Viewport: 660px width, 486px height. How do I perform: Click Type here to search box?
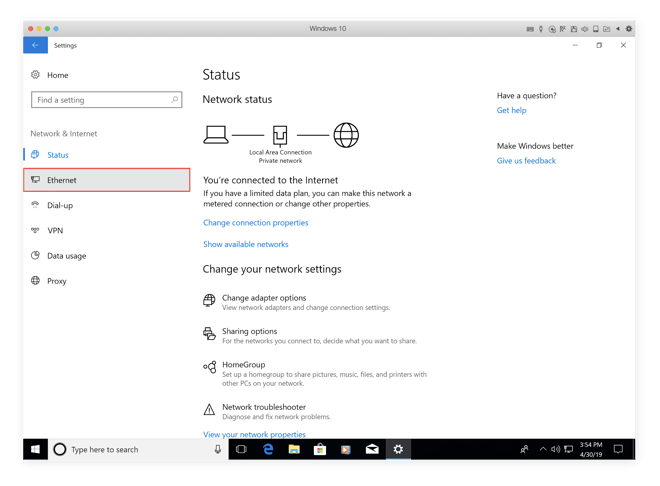[138, 449]
